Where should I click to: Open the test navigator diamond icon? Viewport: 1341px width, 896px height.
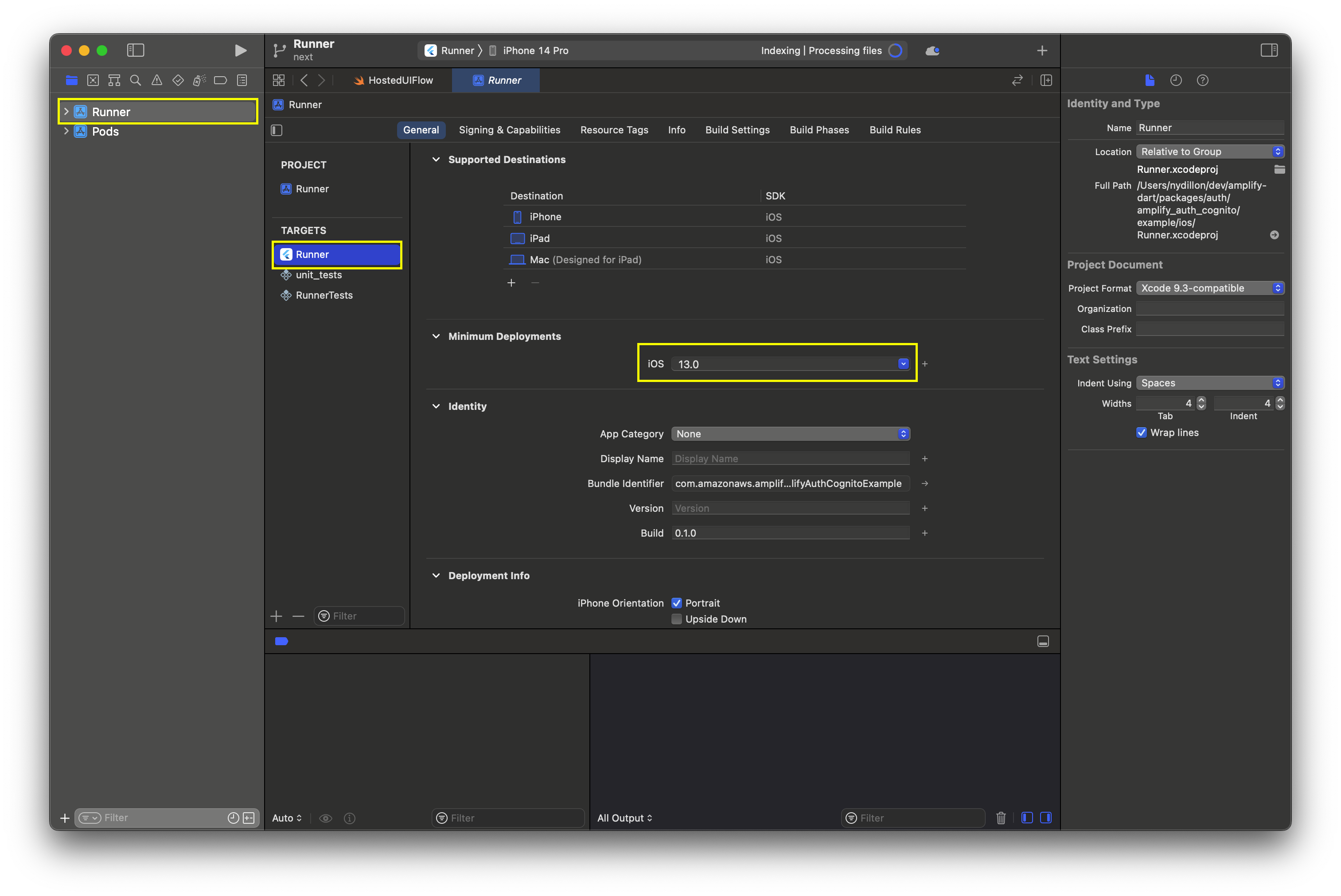178,81
